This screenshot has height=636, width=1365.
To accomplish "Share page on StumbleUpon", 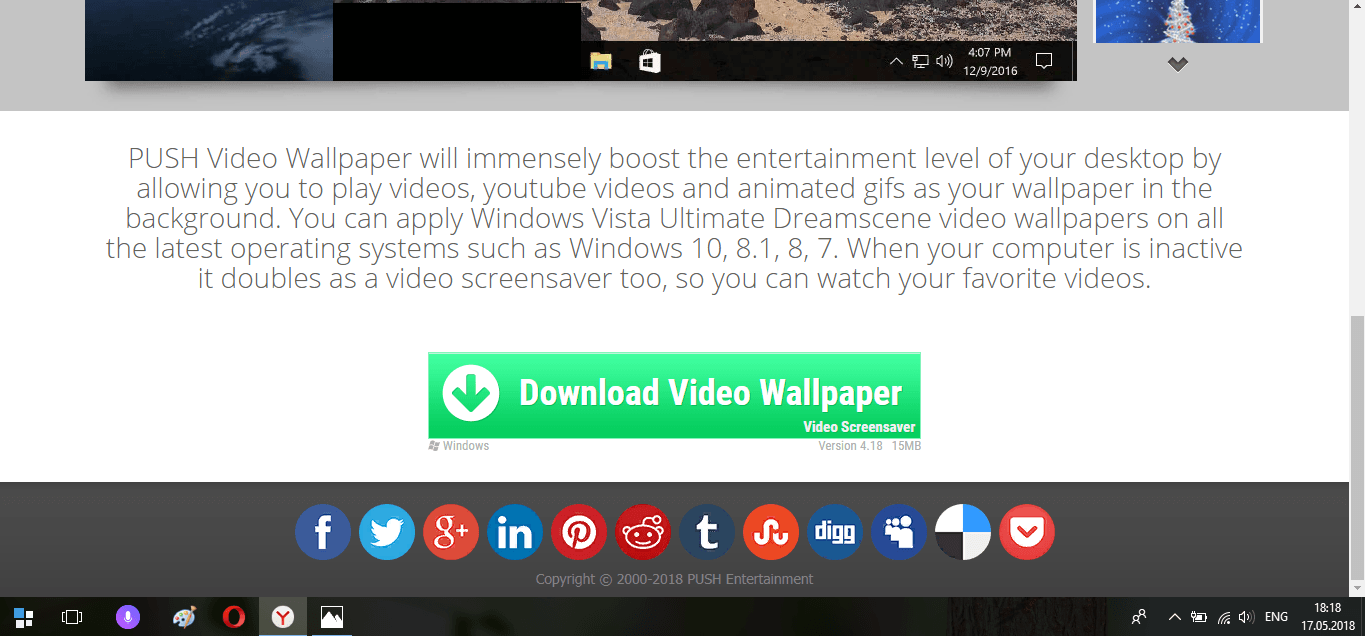I will pos(771,532).
